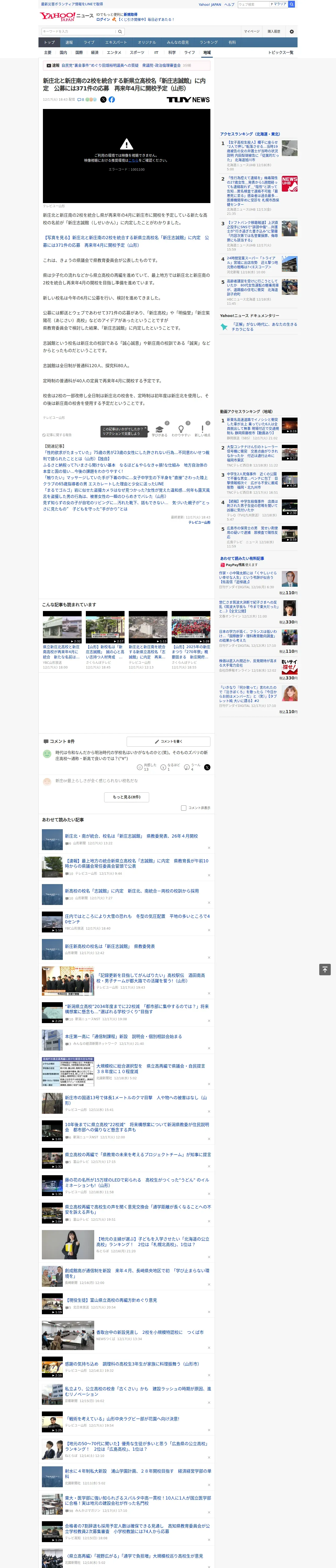The image size is (336, 1568).
Task: Click the ヘルプ link at top
Action: point(229,4)
